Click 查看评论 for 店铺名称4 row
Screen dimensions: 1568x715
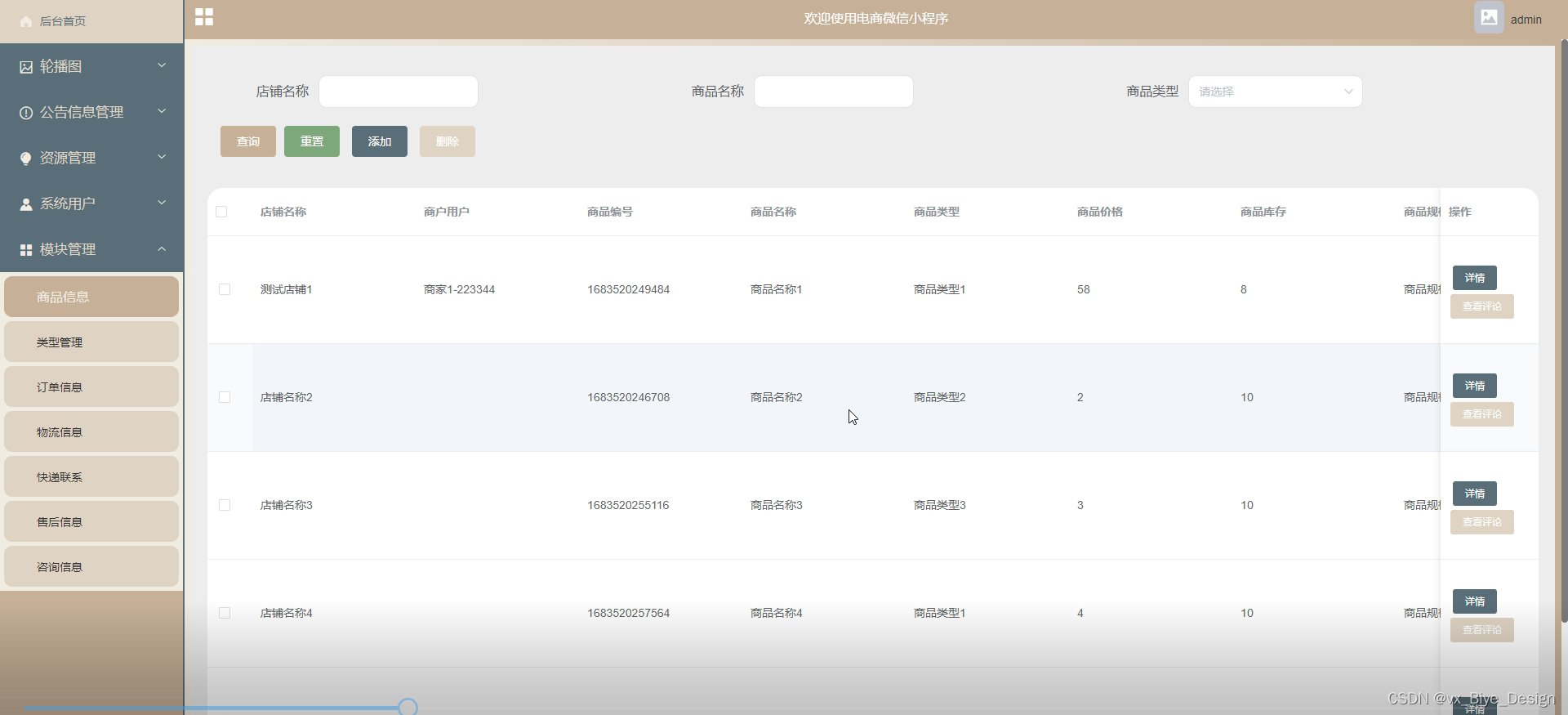click(1482, 630)
